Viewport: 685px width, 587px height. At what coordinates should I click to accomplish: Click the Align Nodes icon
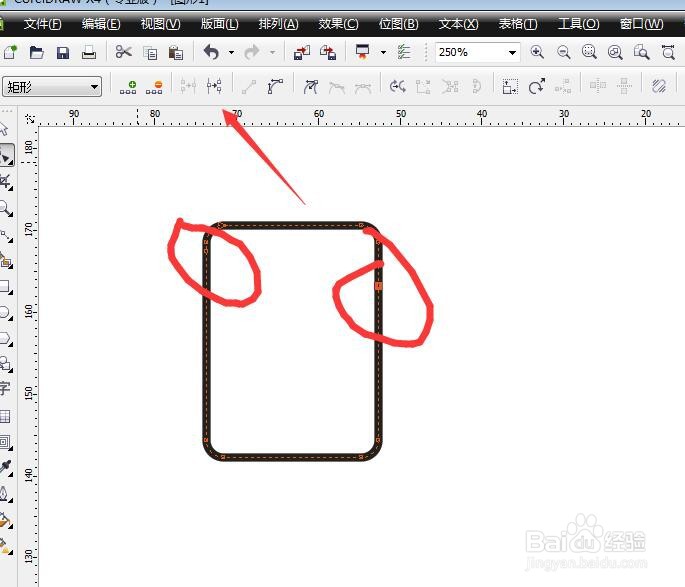tap(563, 86)
